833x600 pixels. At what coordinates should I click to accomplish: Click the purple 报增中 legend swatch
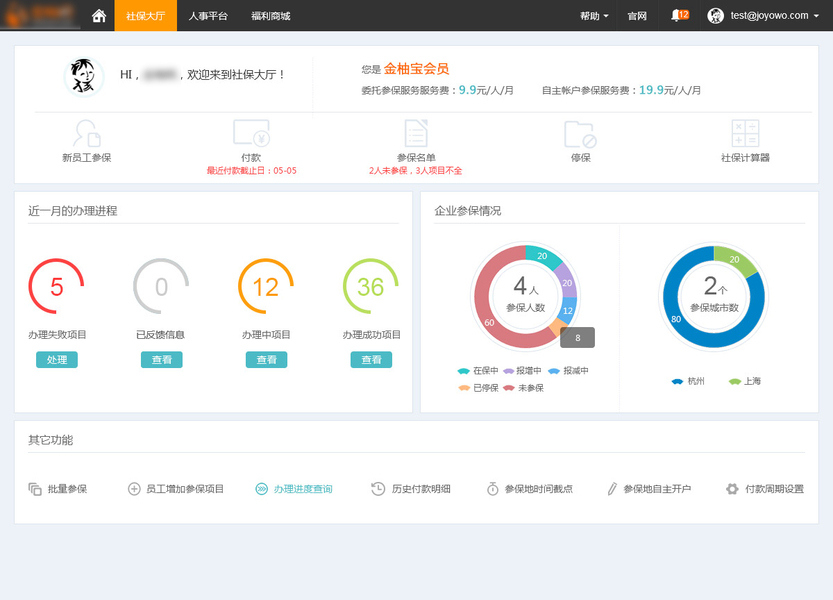coord(509,371)
